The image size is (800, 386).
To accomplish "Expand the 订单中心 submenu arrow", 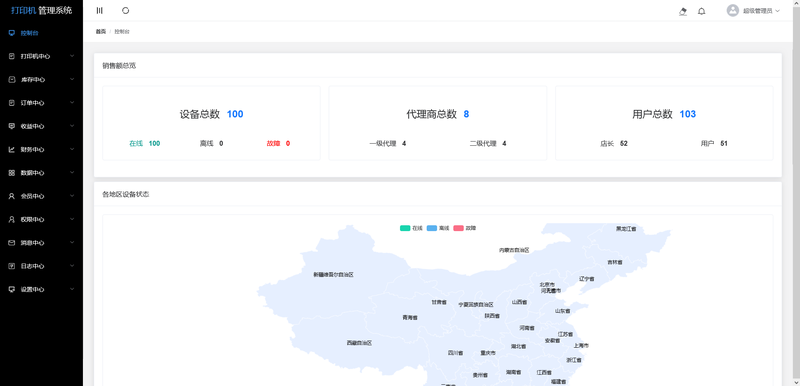I will tap(72, 103).
